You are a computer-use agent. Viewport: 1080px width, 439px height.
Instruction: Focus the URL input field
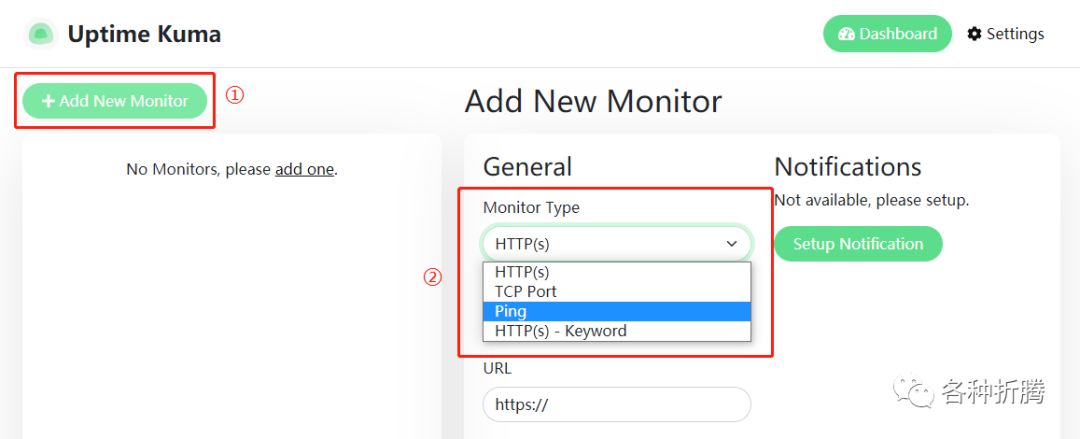point(616,404)
